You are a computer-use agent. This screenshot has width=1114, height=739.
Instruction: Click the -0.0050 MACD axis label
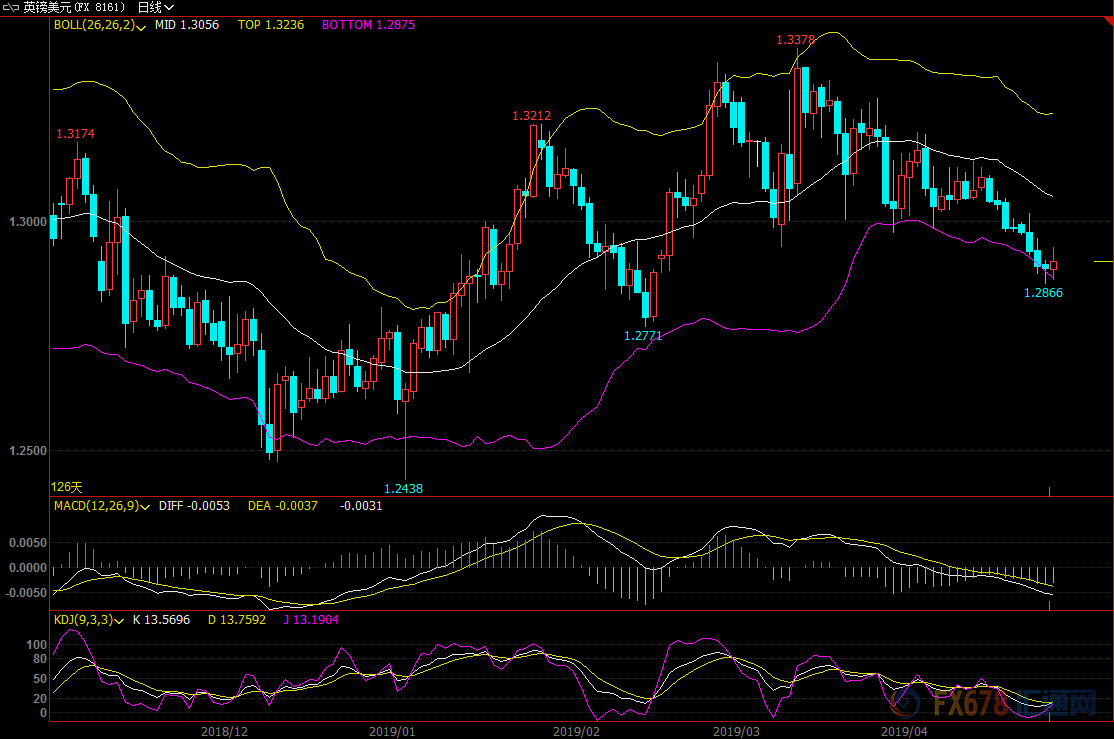coord(26,593)
